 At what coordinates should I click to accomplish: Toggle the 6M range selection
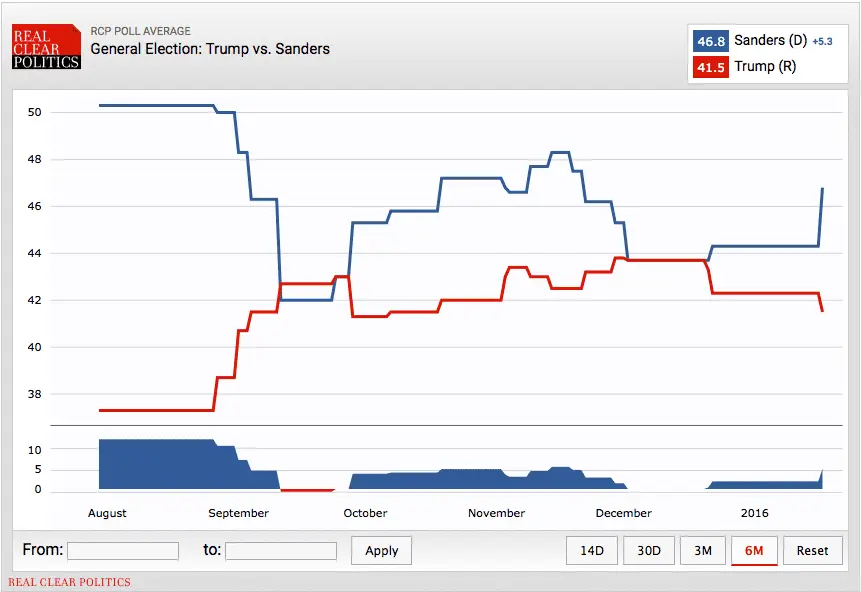coord(754,550)
